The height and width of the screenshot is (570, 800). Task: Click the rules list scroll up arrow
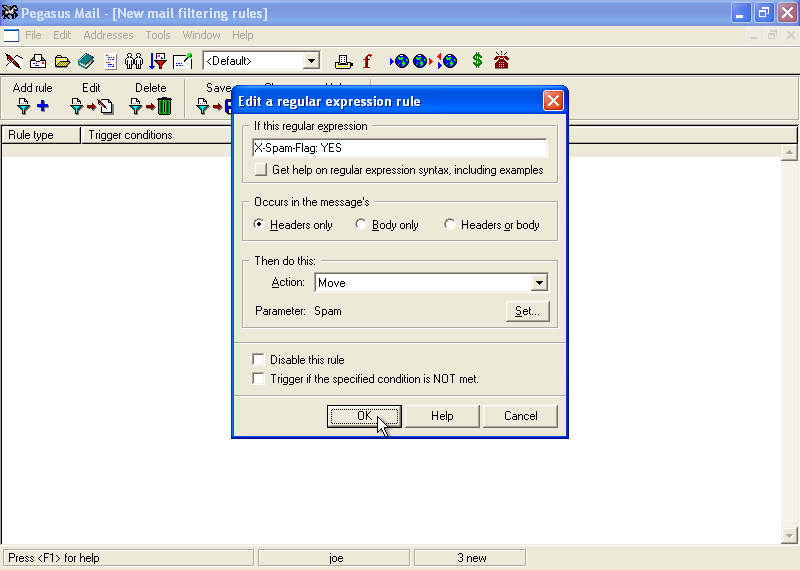point(789,153)
